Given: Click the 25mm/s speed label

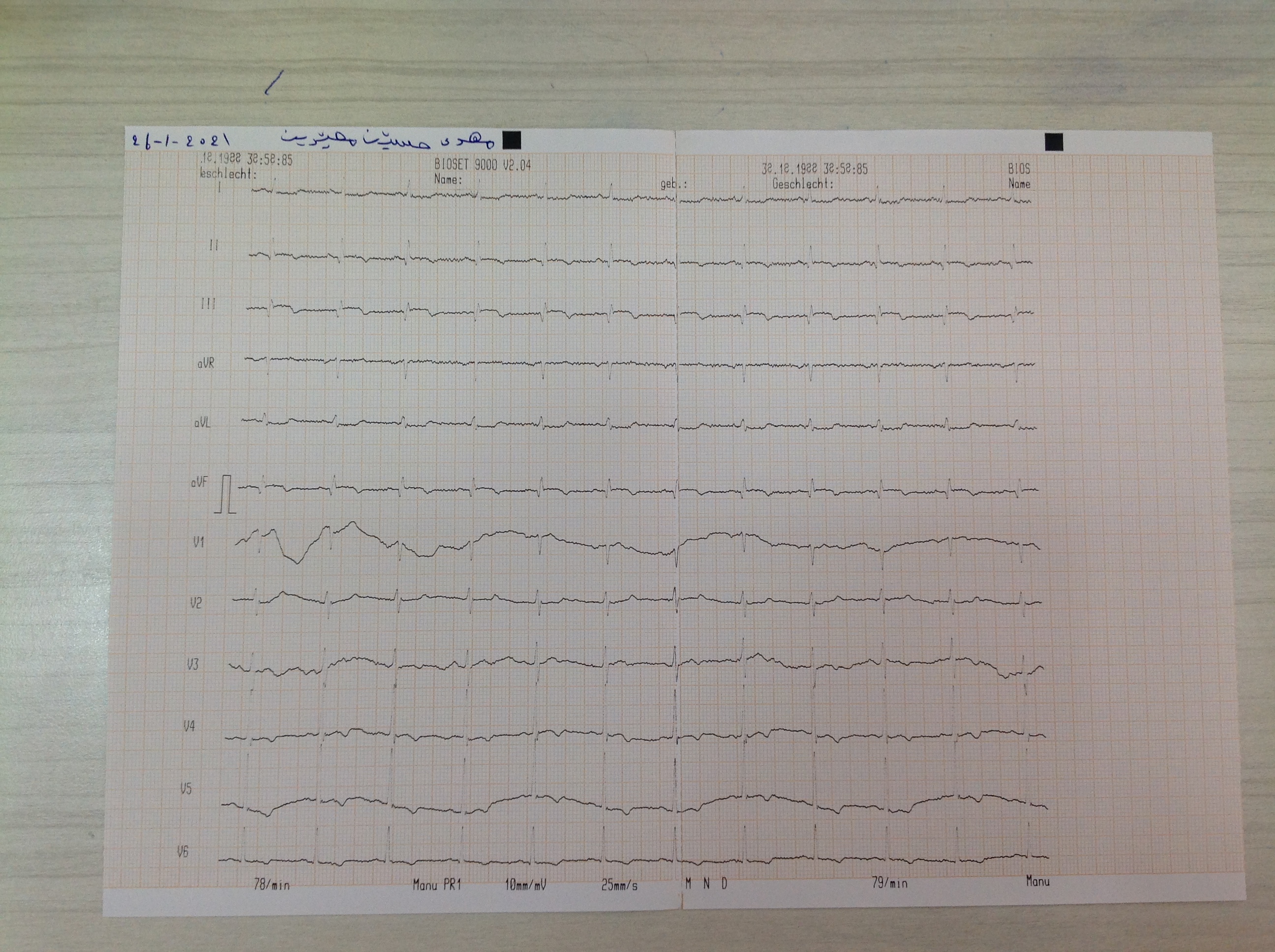Looking at the screenshot, I should 619,885.
